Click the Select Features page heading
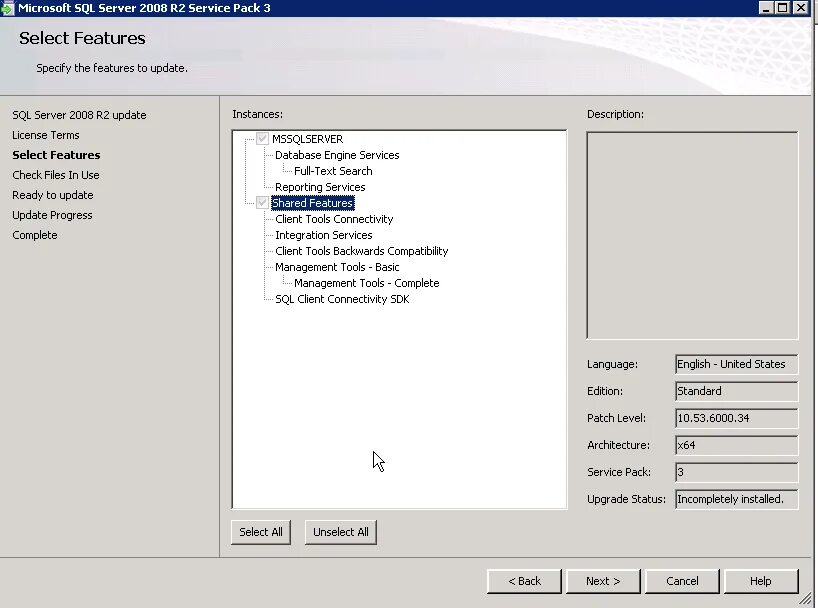This screenshot has height=608, width=818. point(82,38)
